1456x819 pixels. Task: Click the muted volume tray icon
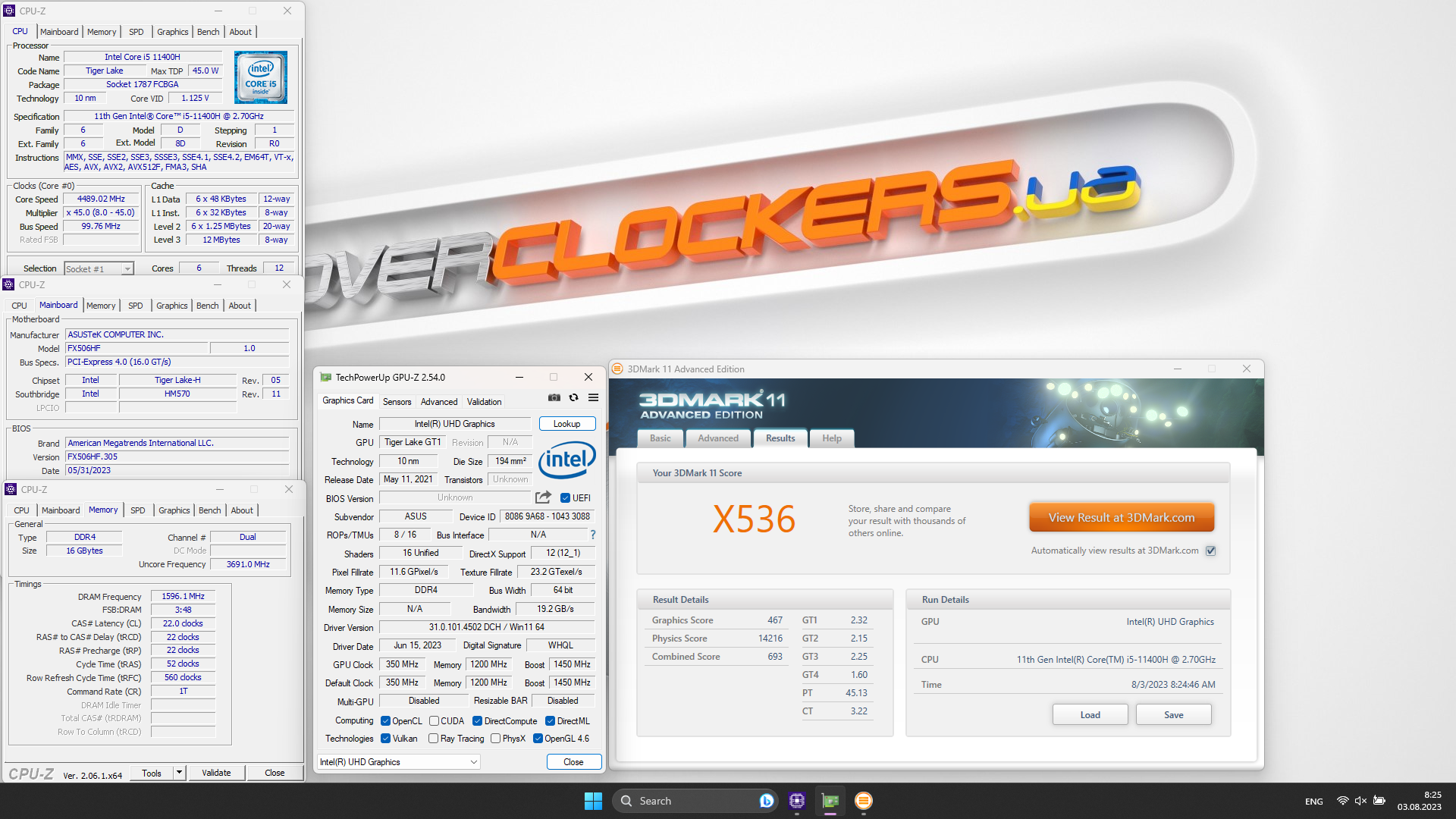click(1360, 801)
